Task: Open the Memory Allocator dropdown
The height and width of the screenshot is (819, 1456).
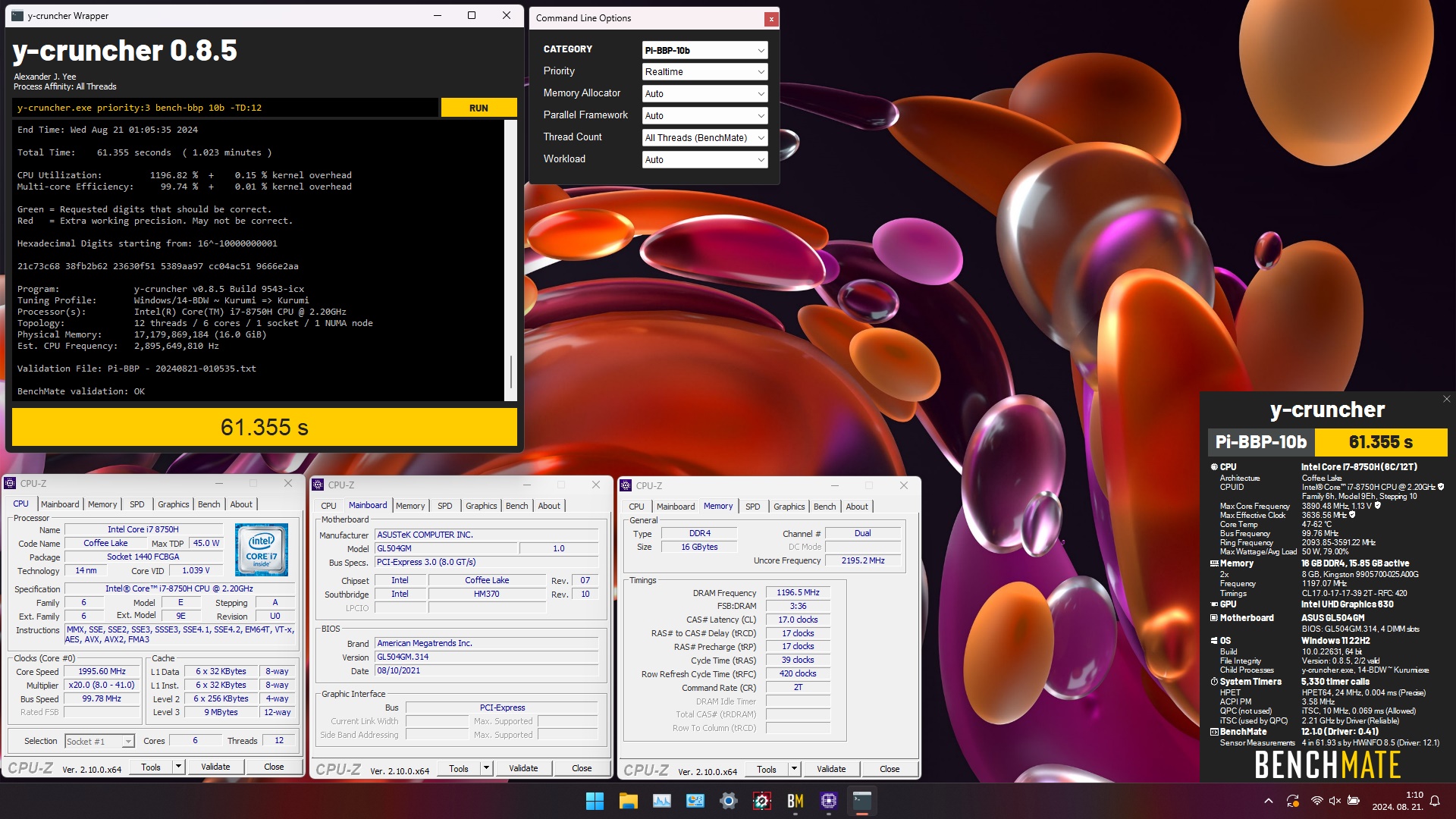Action: (x=704, y=93)
